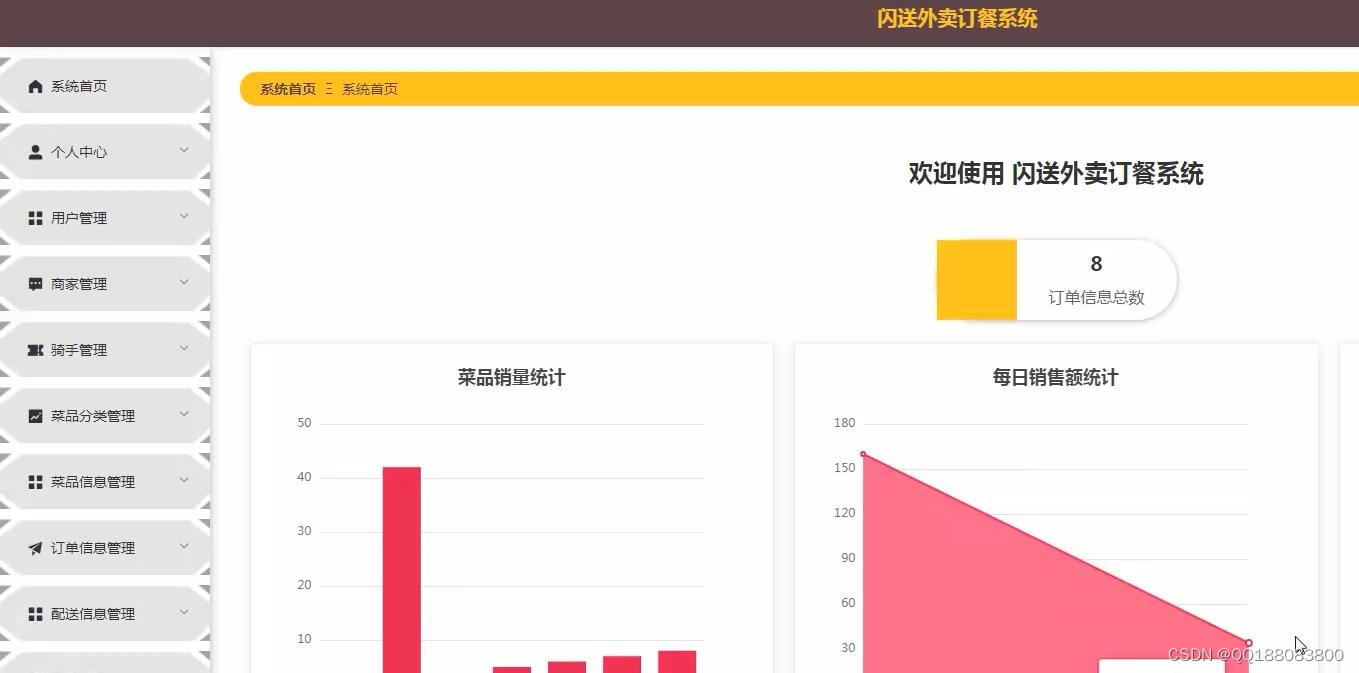Click the ticket icon beside 骑手管理
Viewport: 1359px width, 673px height.
[36, 350]
